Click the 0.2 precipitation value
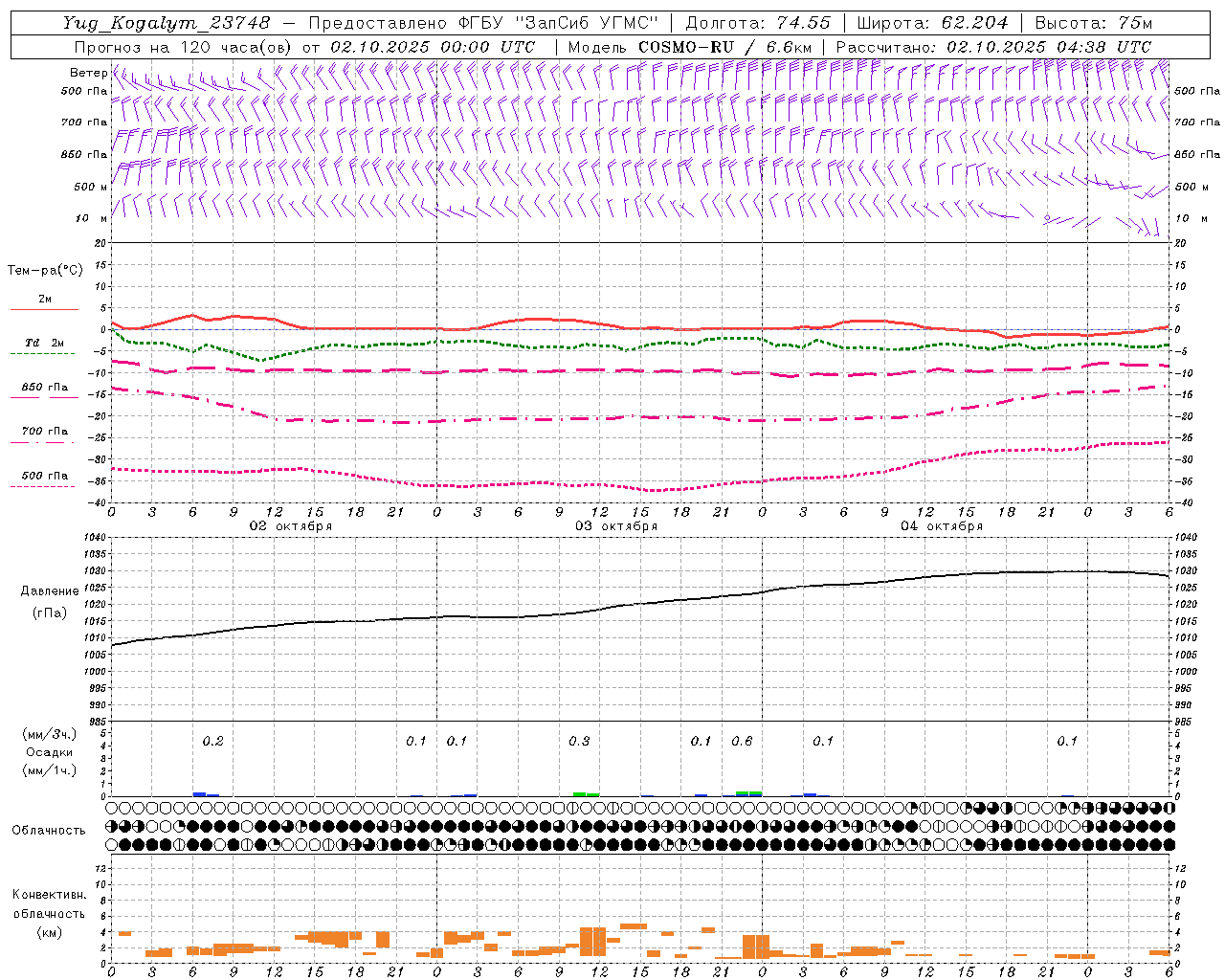The height and width of the screenshot is (980, 1225). tap(212, 741)
